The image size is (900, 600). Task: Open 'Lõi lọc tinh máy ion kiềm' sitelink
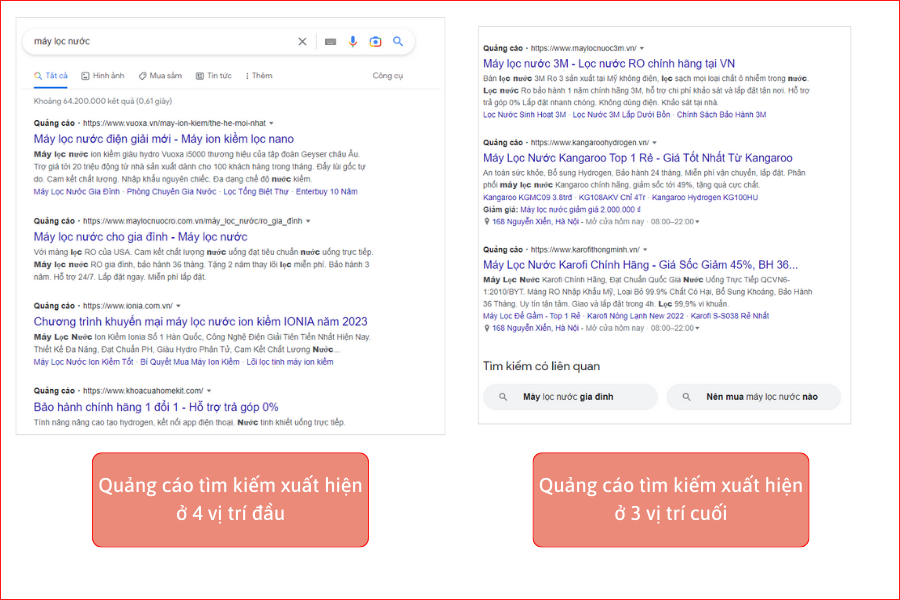point(290,362)
